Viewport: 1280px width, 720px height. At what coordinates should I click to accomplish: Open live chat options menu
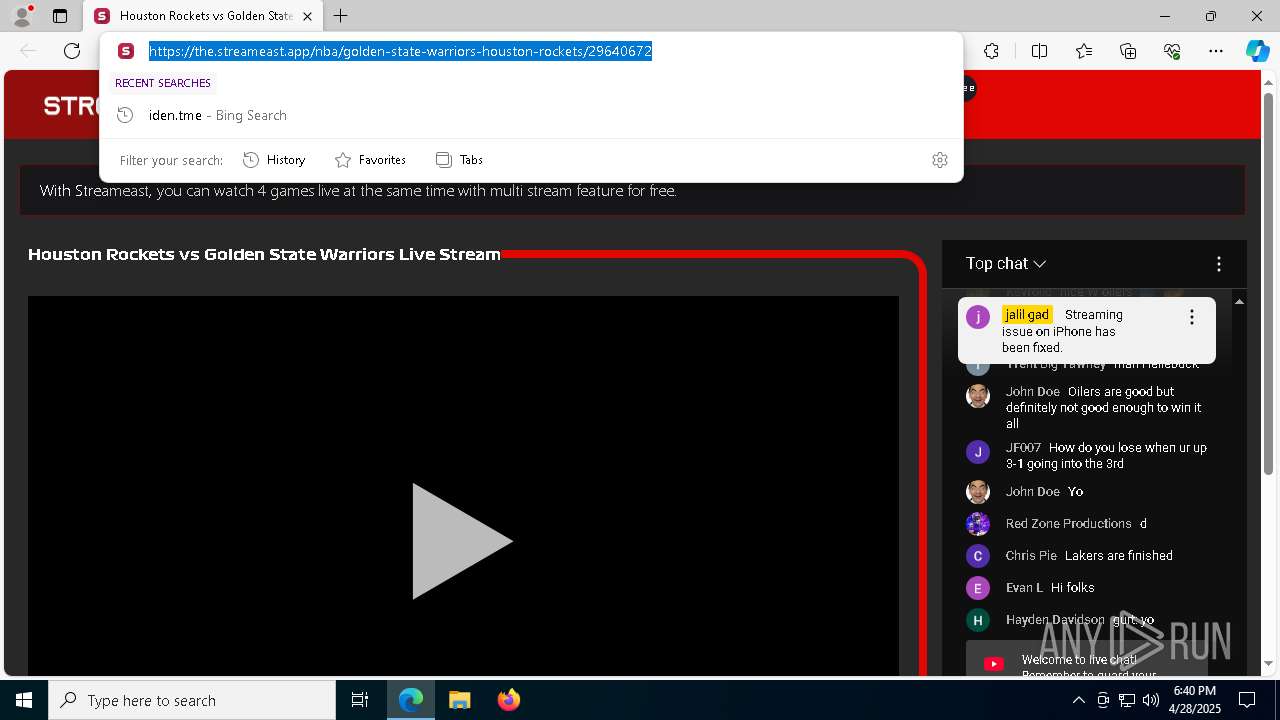click(1218, 264)
